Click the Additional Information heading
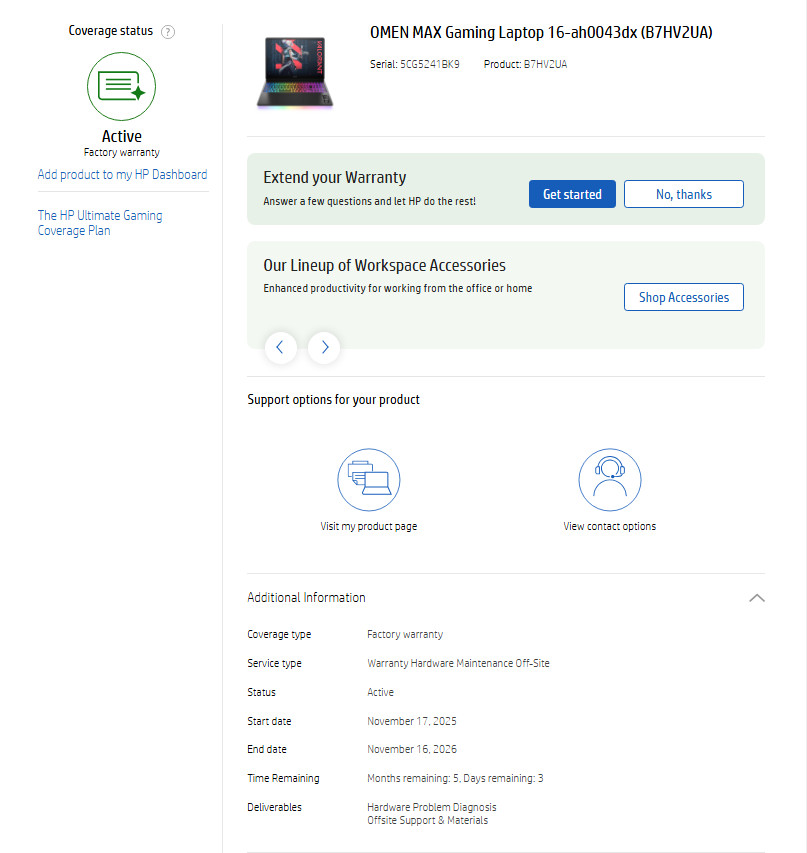The image size is (807, 853). point(306,597)
